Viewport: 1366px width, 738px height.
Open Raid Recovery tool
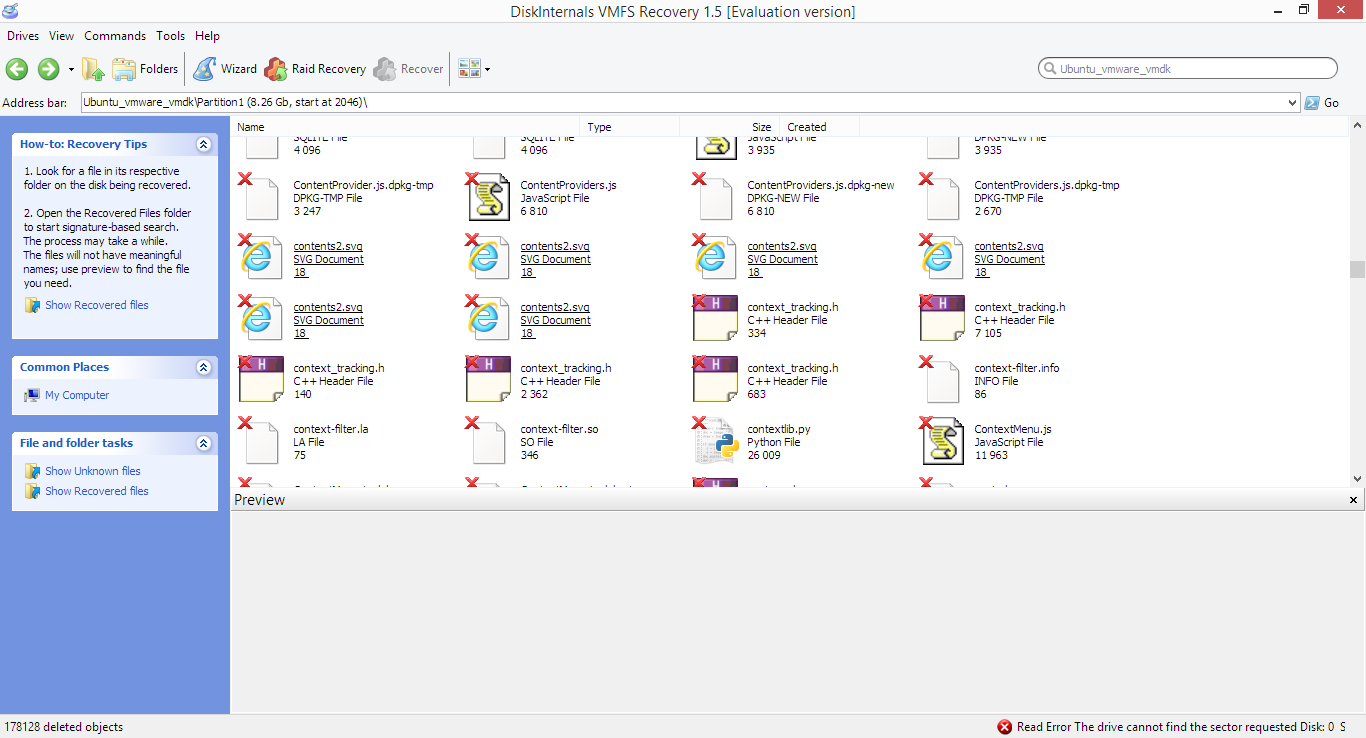point(315,69)
